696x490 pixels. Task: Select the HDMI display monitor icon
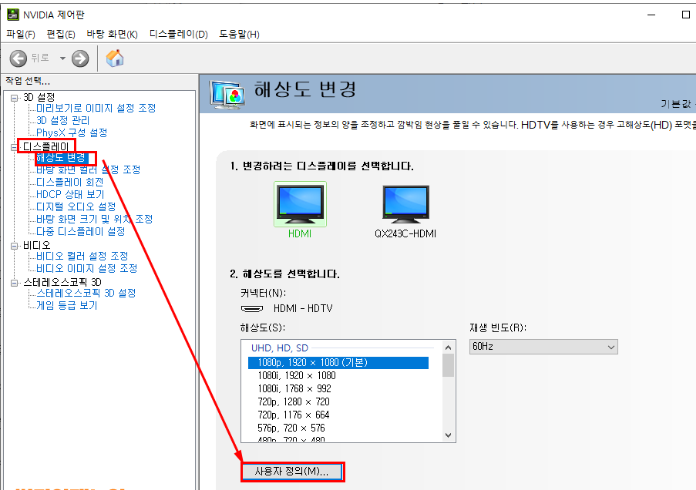coord(301,205)
